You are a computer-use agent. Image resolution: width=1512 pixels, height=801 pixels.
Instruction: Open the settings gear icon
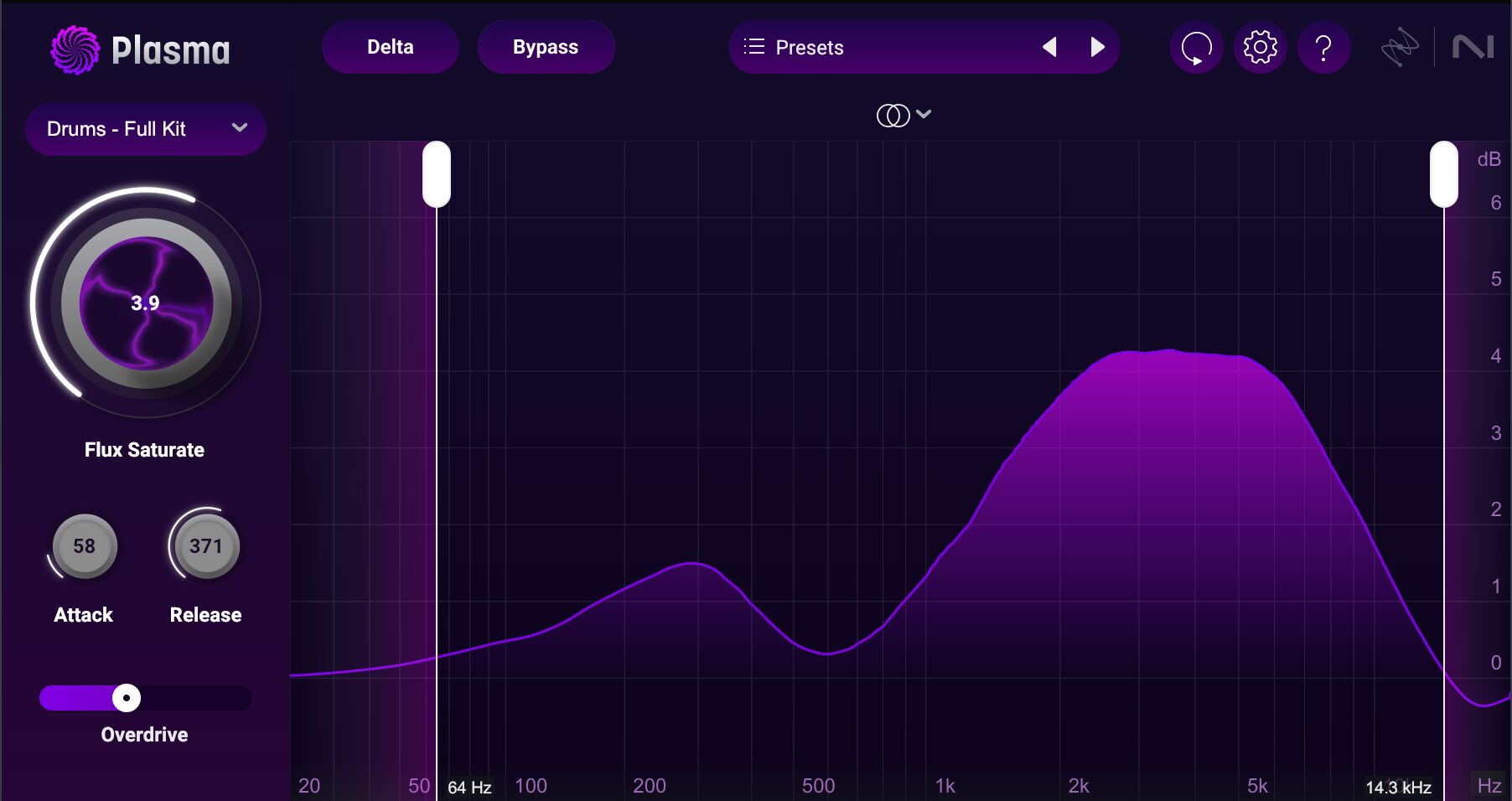point(1260,48)
